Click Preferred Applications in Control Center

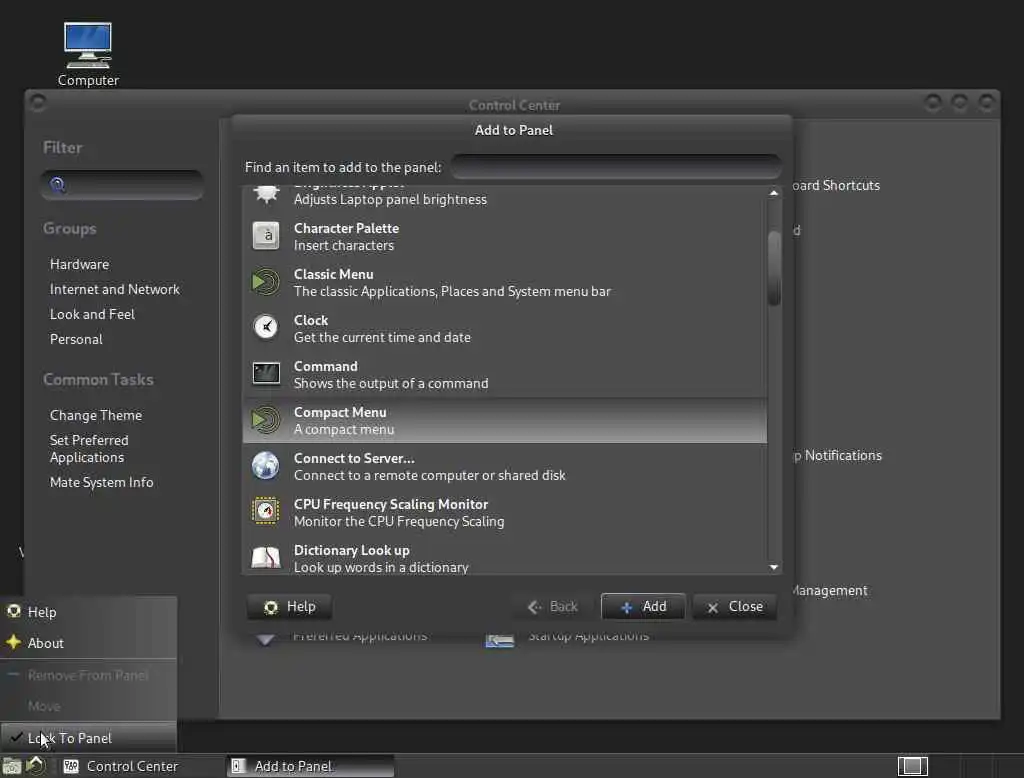(x=359, y=636)
